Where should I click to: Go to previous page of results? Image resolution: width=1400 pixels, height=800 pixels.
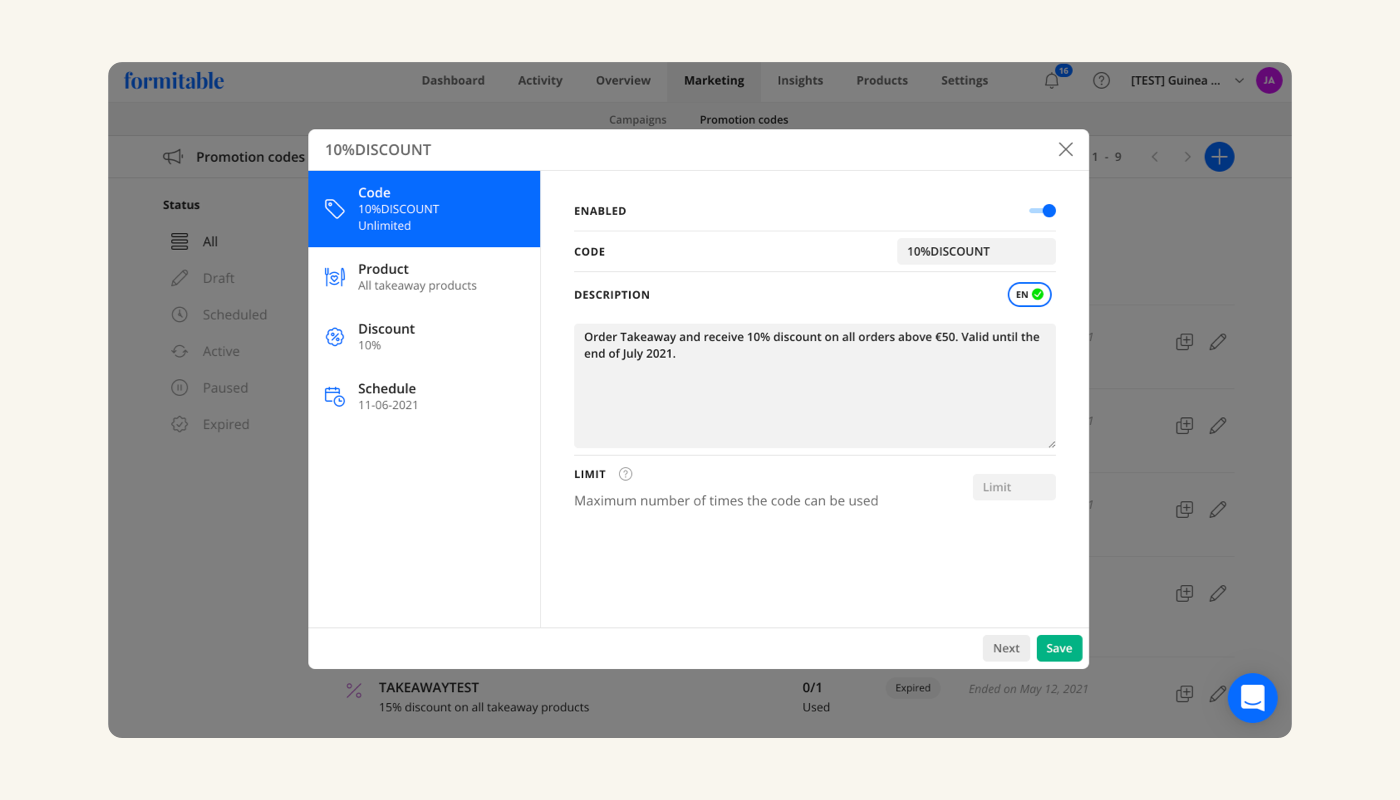[x=1155, y=157]
